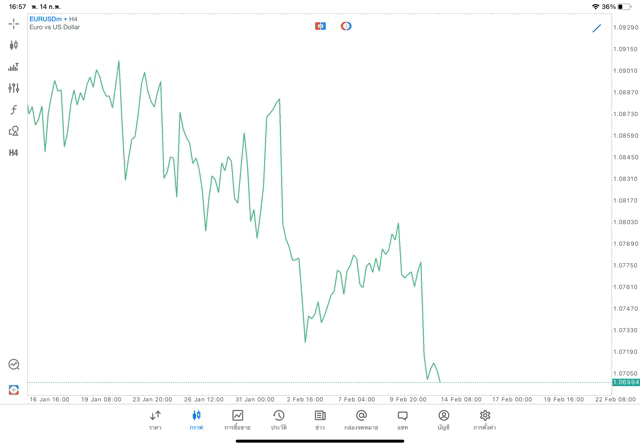The image size is (640, 447).
Task: Open the ข่าว news tab
Action: click(x=320, y=420)
